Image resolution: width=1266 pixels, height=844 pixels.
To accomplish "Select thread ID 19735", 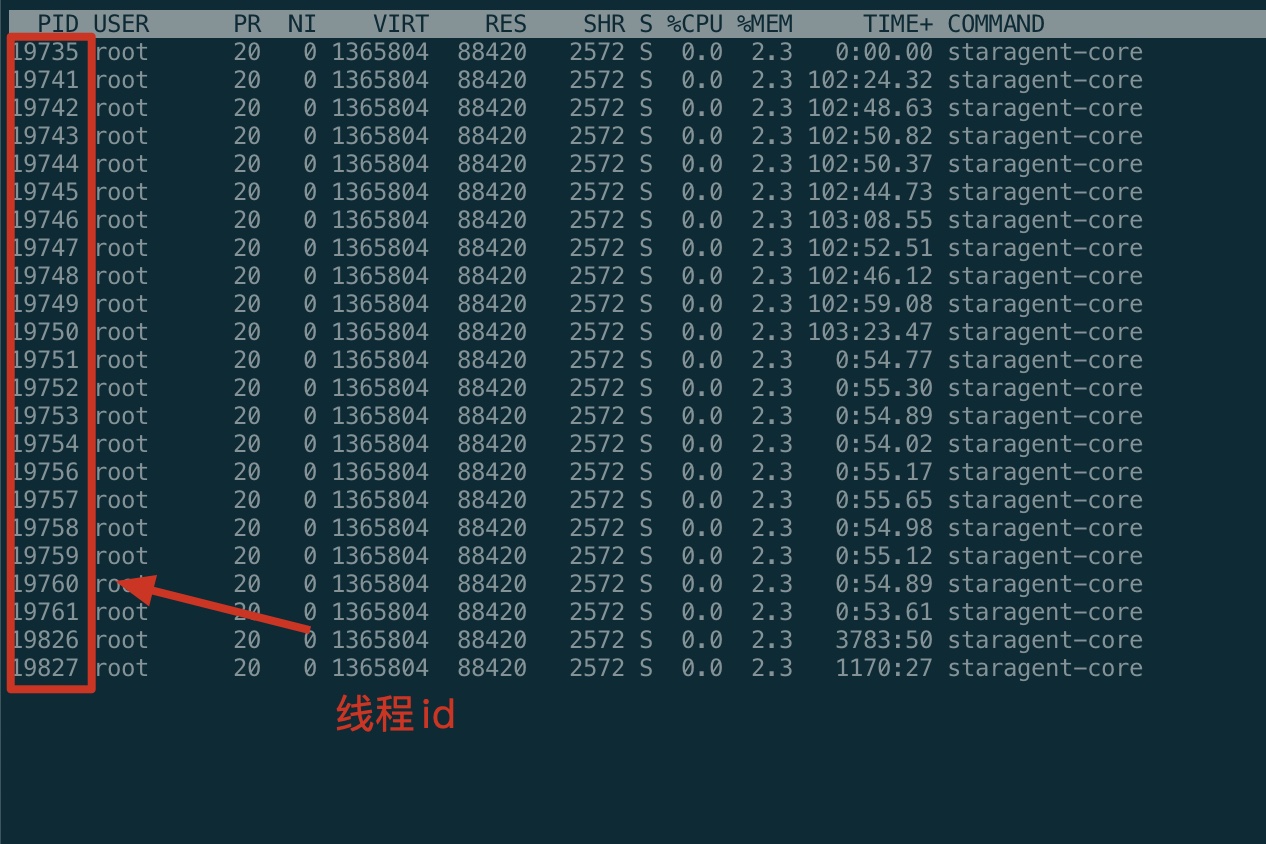I will pyautogui.click(x=46, y=52).
